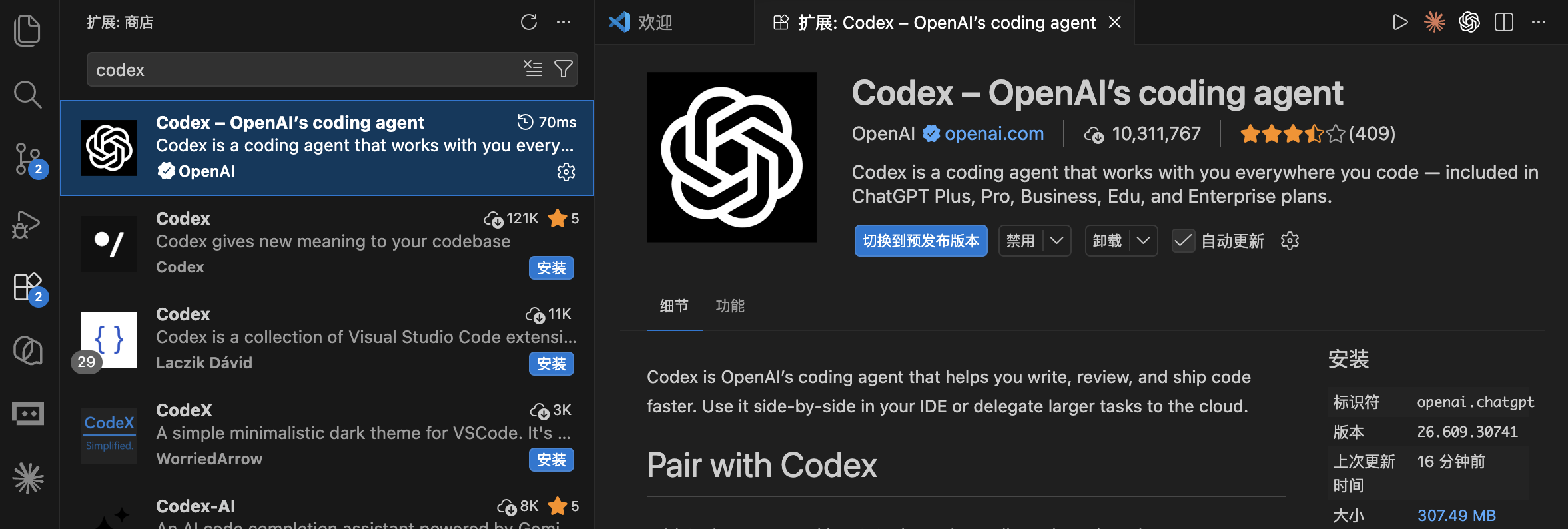Click the orange Claude icon in editor toolbar
This screenshot has height=529, width=1568.
1435,23
